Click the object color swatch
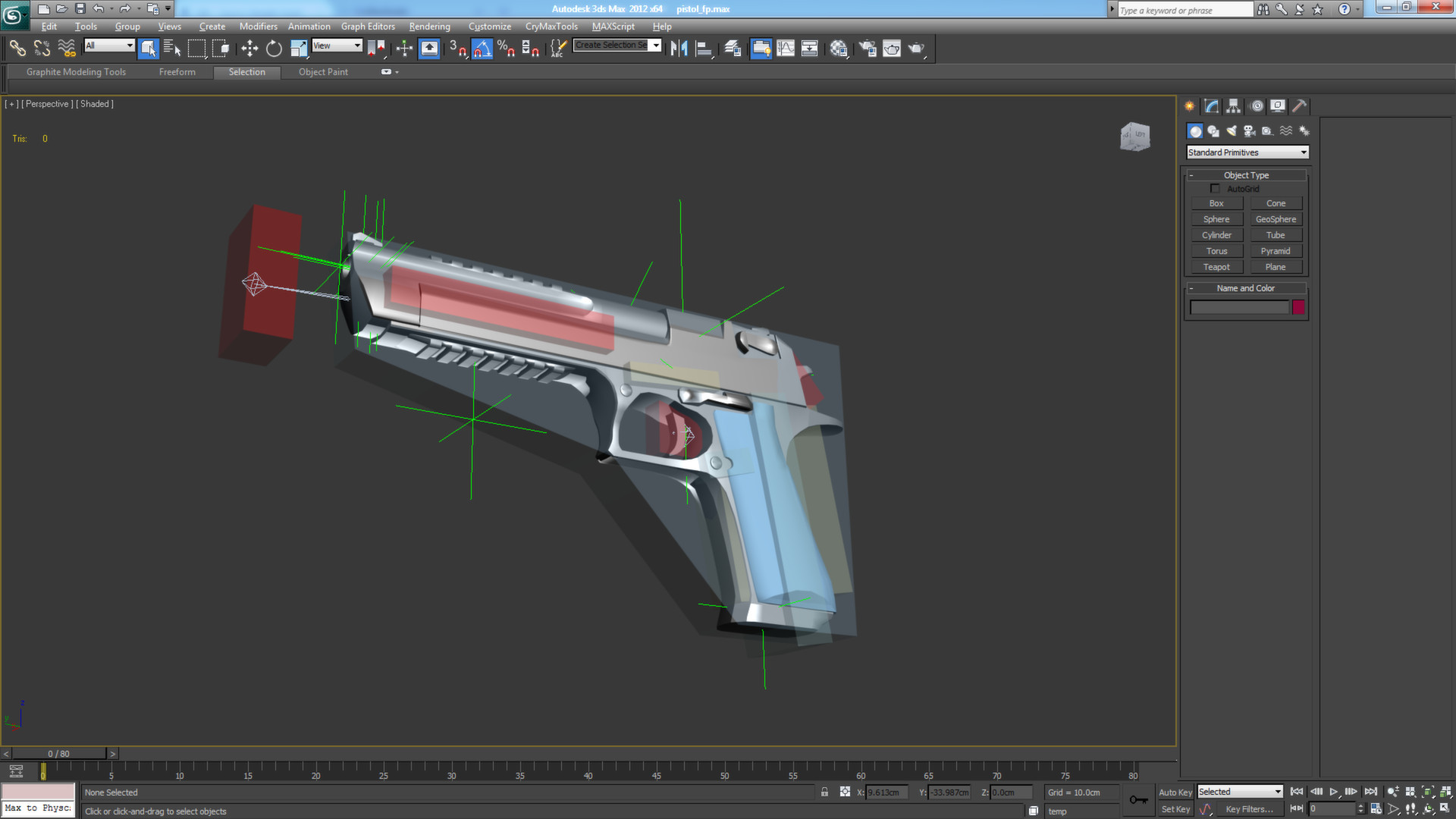1456x819 pixels. pyautogui.click(x=1298, y=306)
